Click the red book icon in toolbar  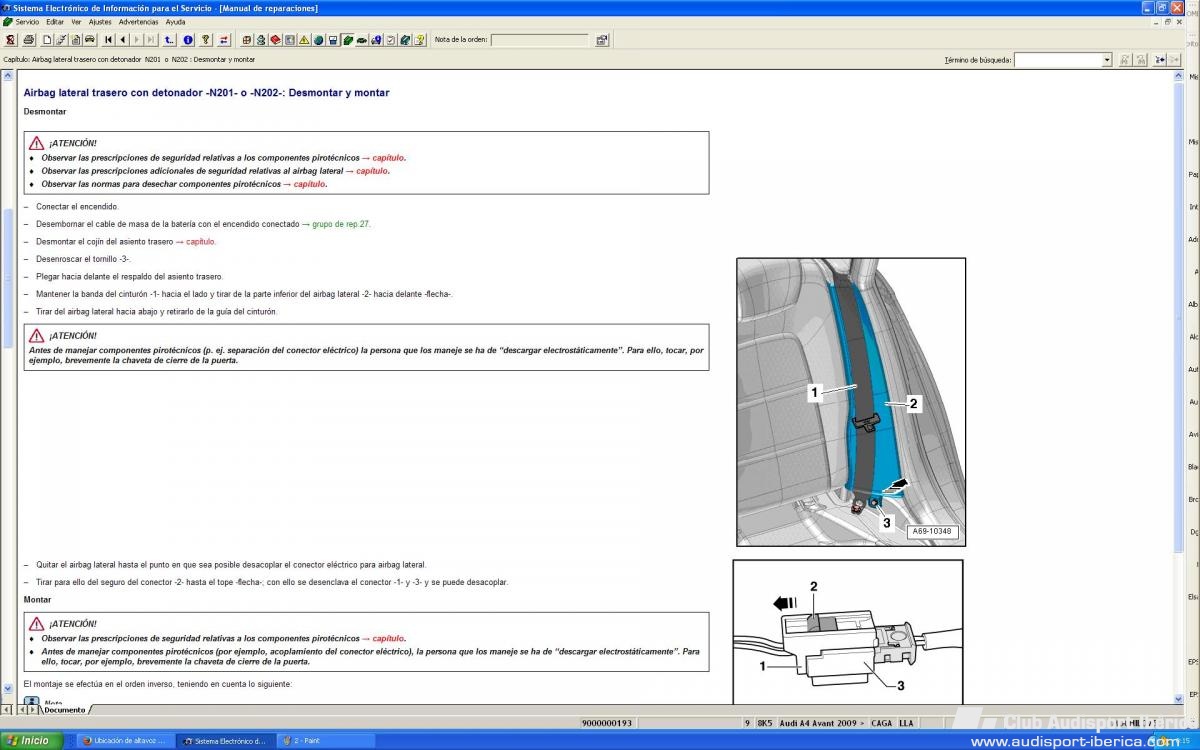pyautogui.click(x=275, y=40)
